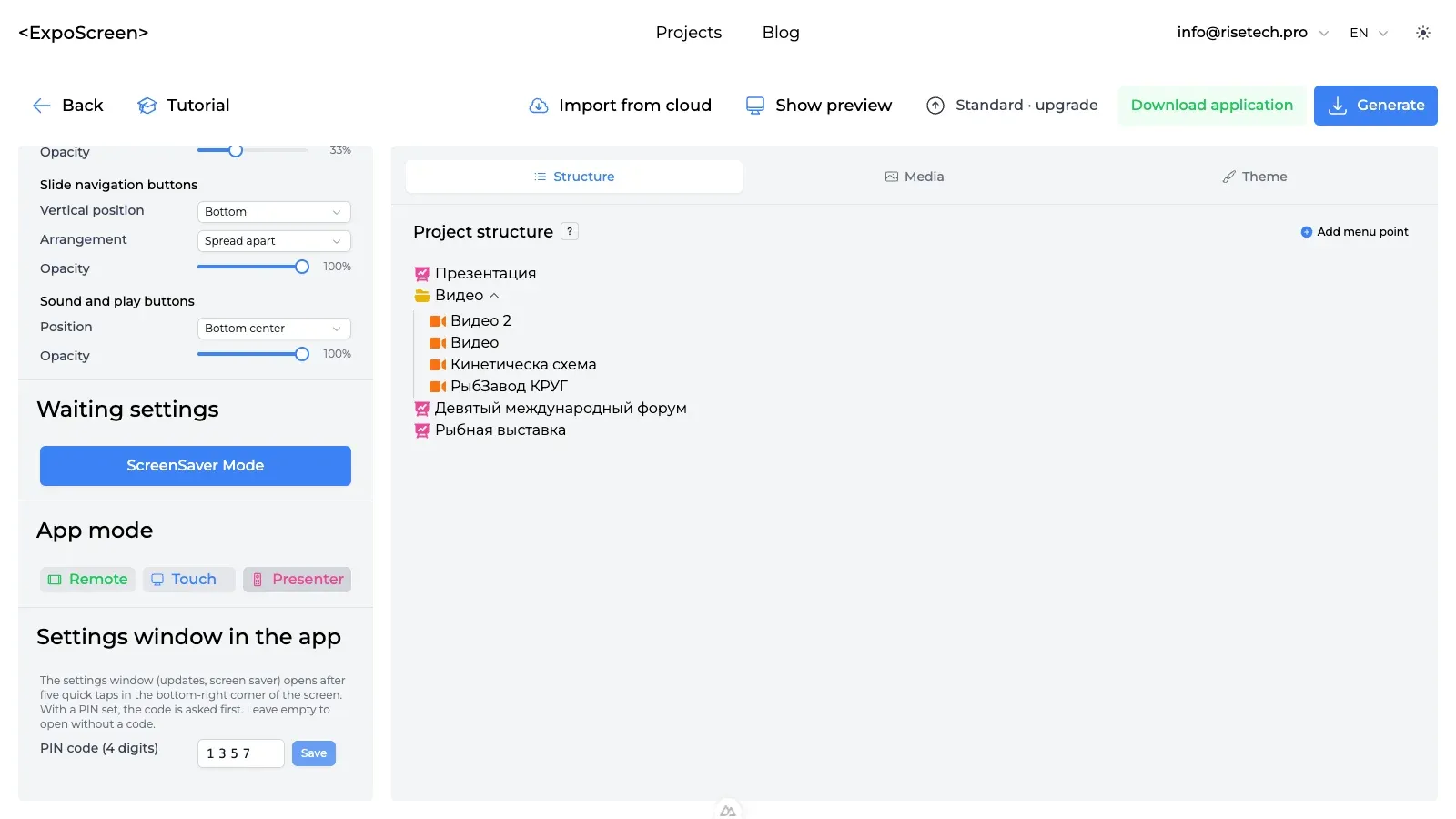This screenshot has height=819, width=1456.
Task: Click the Import from cloud icon
Action: click(539, 106)
